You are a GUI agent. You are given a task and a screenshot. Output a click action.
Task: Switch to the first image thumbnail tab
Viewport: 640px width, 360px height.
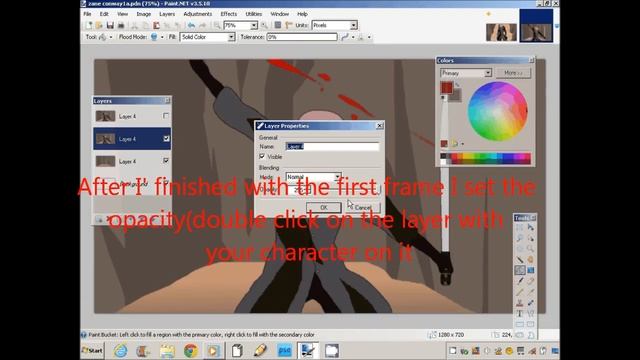(501, 32)
